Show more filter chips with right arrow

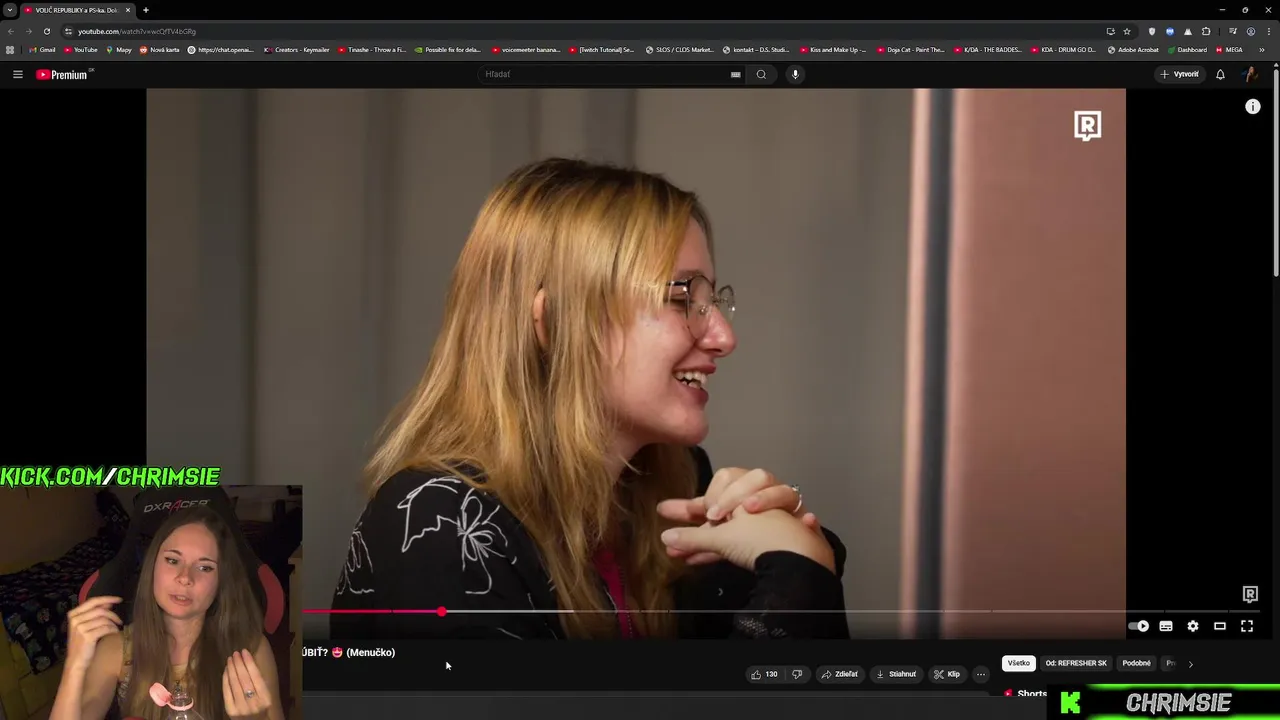click(1190, 664)
